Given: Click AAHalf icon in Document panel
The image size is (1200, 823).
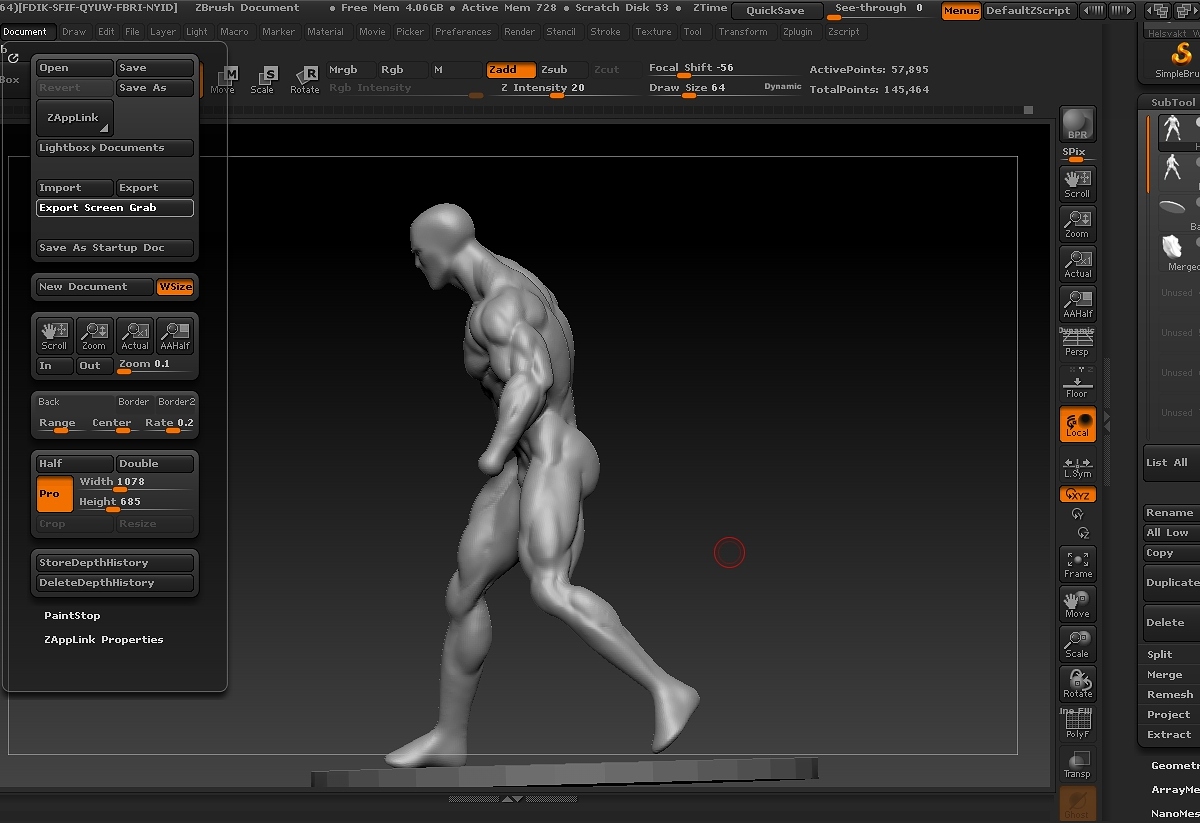Looking at the screenshot, I should pos(175,335).
